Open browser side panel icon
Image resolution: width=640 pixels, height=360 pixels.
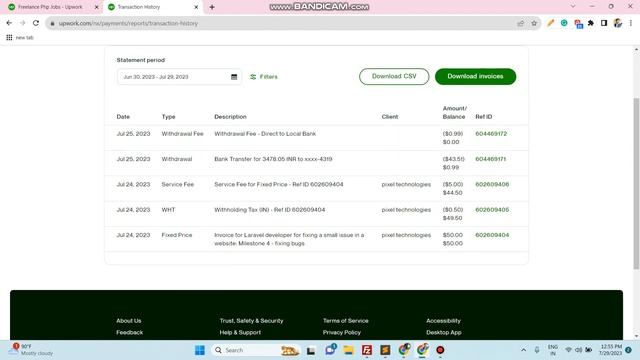604,23
